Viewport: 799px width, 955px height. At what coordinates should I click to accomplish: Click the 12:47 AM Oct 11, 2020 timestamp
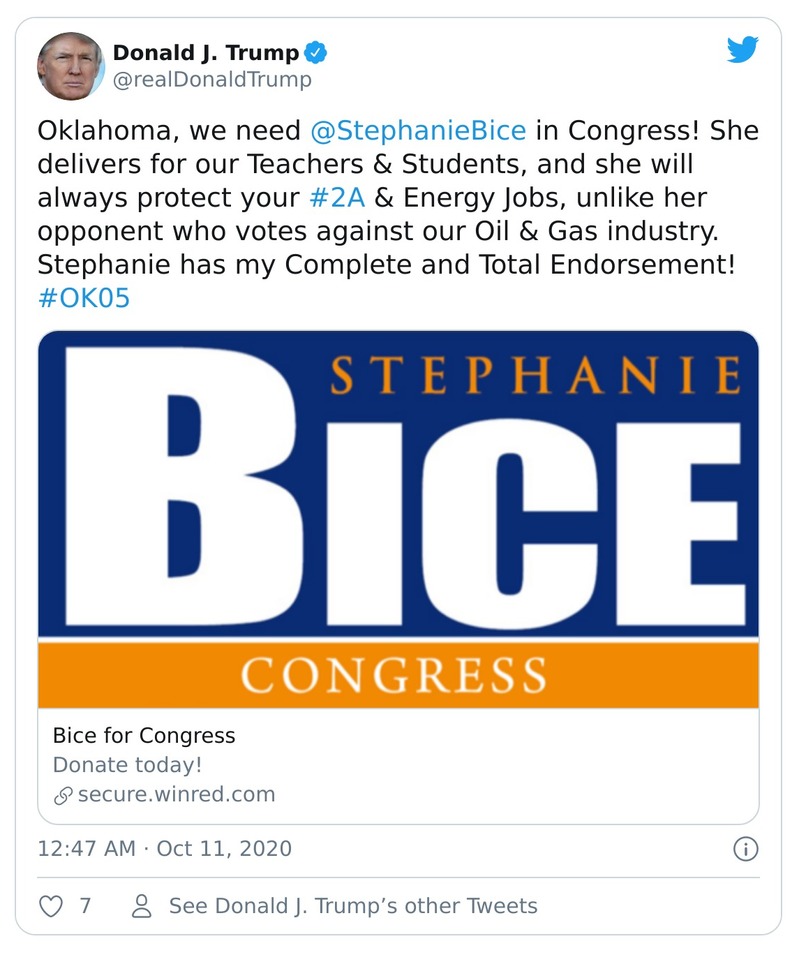click(x=165, y=849)
